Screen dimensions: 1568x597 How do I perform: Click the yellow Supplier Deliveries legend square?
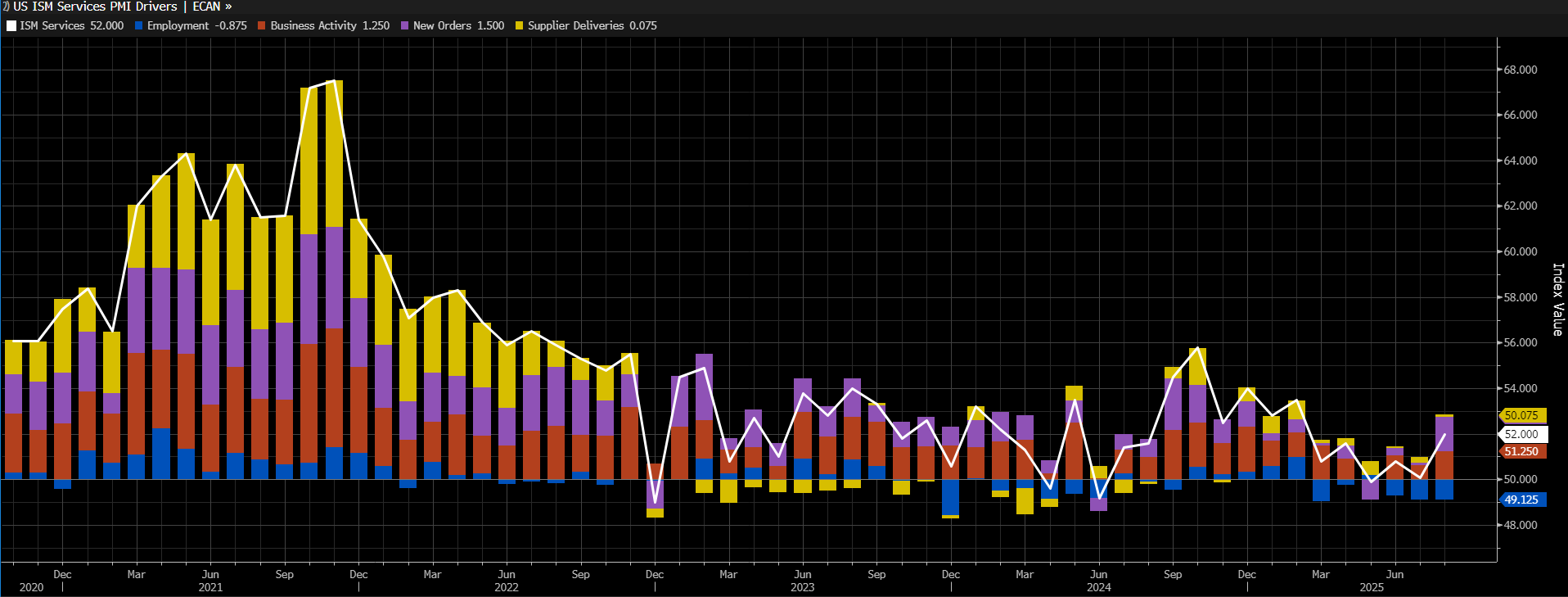pos(520,26)
